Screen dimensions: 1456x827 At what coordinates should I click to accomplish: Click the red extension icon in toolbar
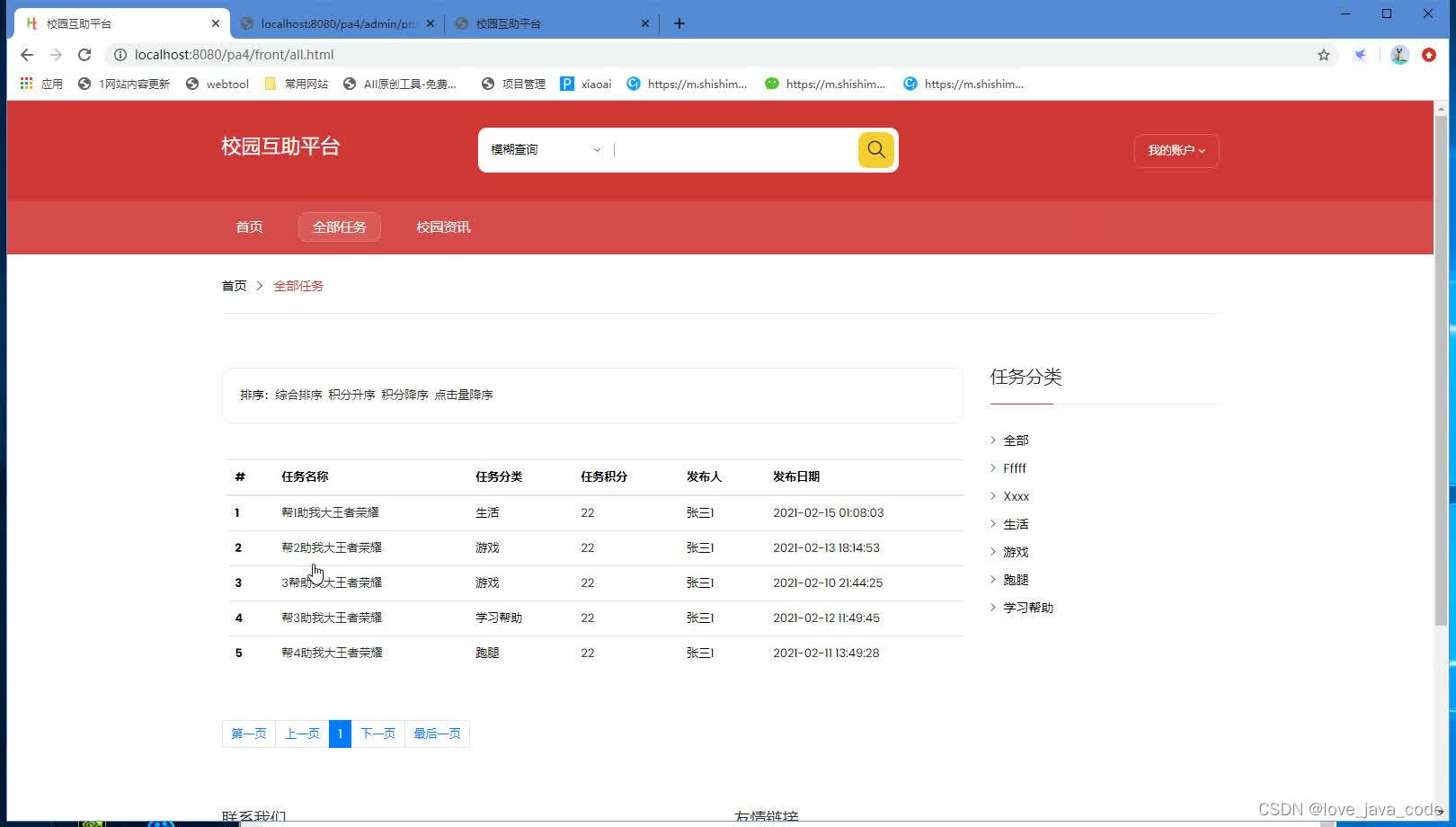click(1429, 55)
